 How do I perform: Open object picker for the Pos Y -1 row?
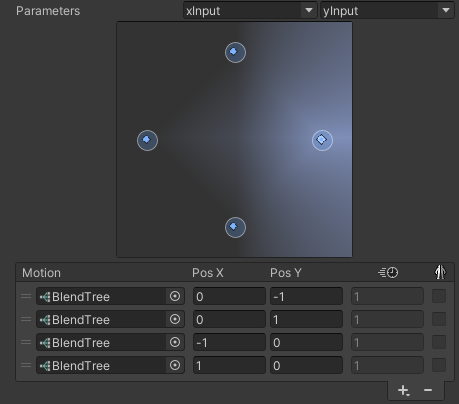click(175, 296)
